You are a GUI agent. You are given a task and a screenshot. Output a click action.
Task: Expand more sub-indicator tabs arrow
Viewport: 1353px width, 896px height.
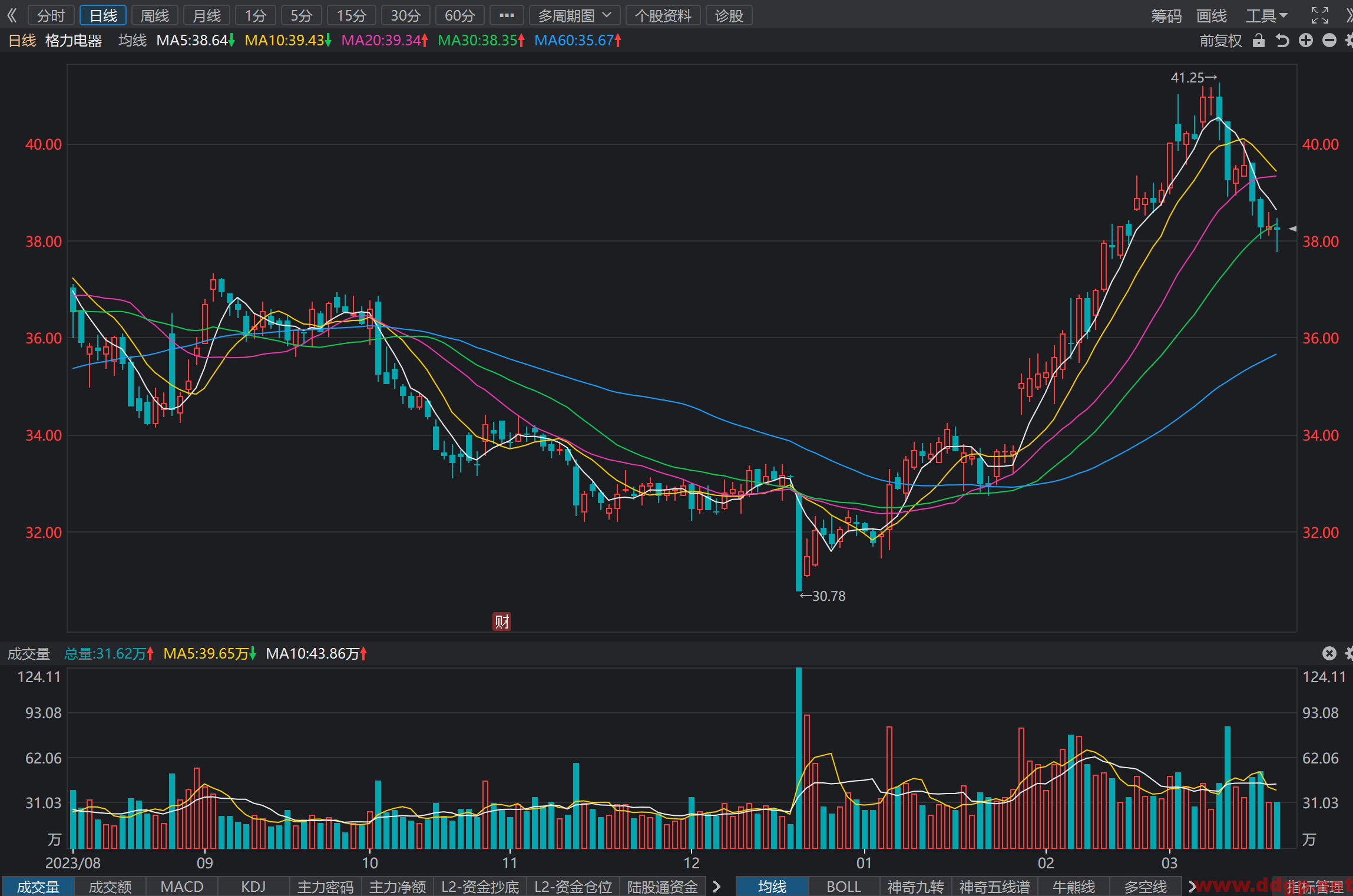pos(717,887)
